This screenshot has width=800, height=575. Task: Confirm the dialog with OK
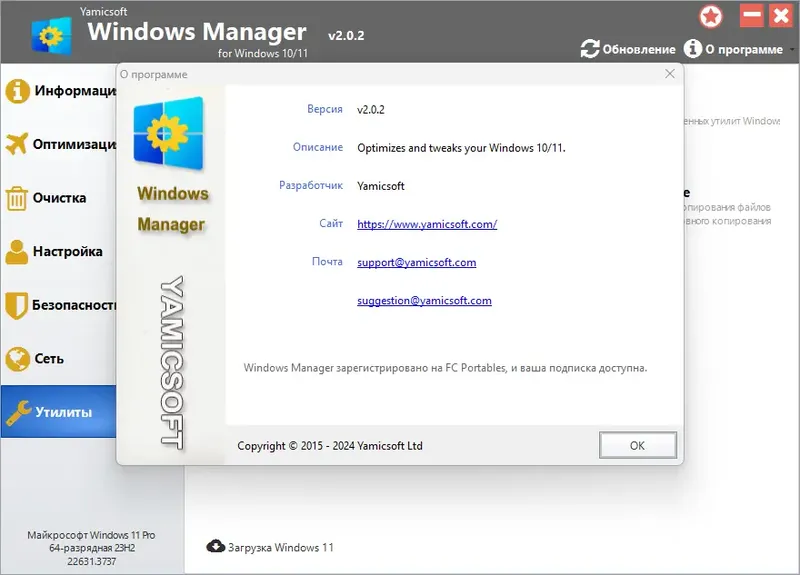coord(638,445)
